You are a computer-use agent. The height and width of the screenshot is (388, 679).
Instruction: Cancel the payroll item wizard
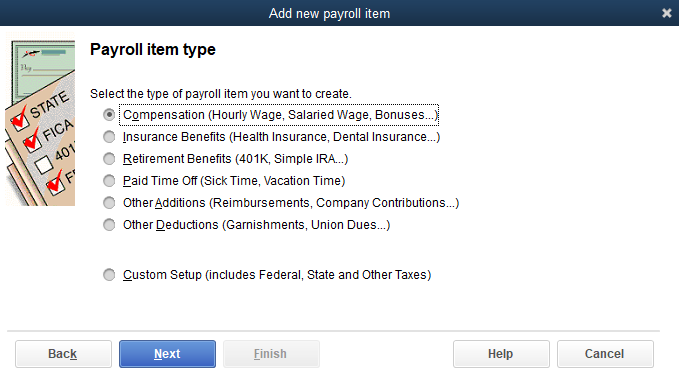pyautogui.click(x=605, y=354)
